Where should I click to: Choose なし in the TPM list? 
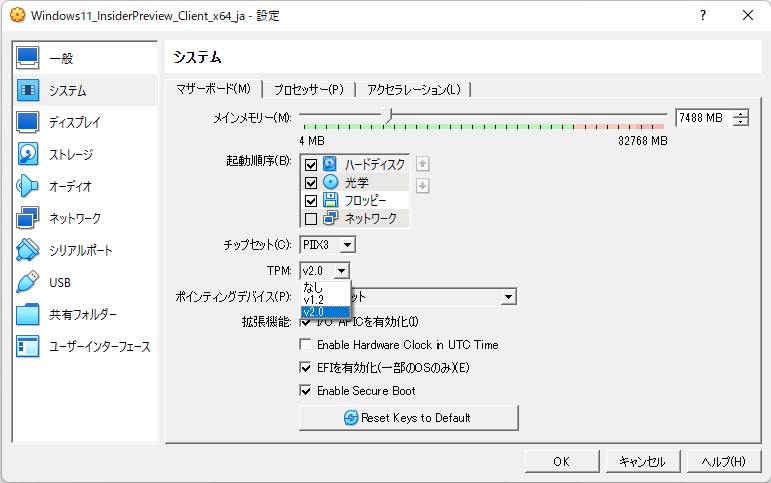[x=325, y=287]
